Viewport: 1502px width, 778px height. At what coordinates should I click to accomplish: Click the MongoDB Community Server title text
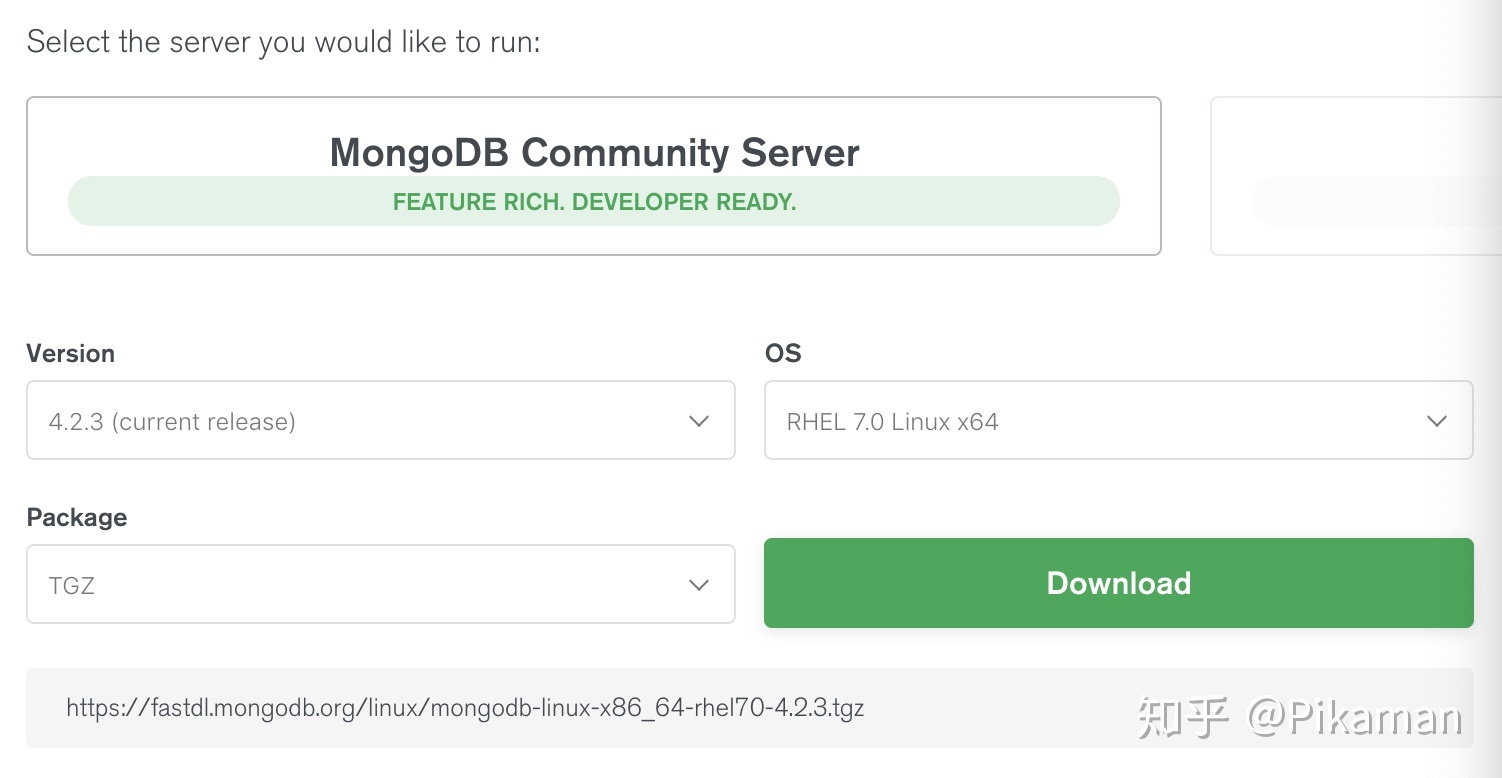point(594,152)
